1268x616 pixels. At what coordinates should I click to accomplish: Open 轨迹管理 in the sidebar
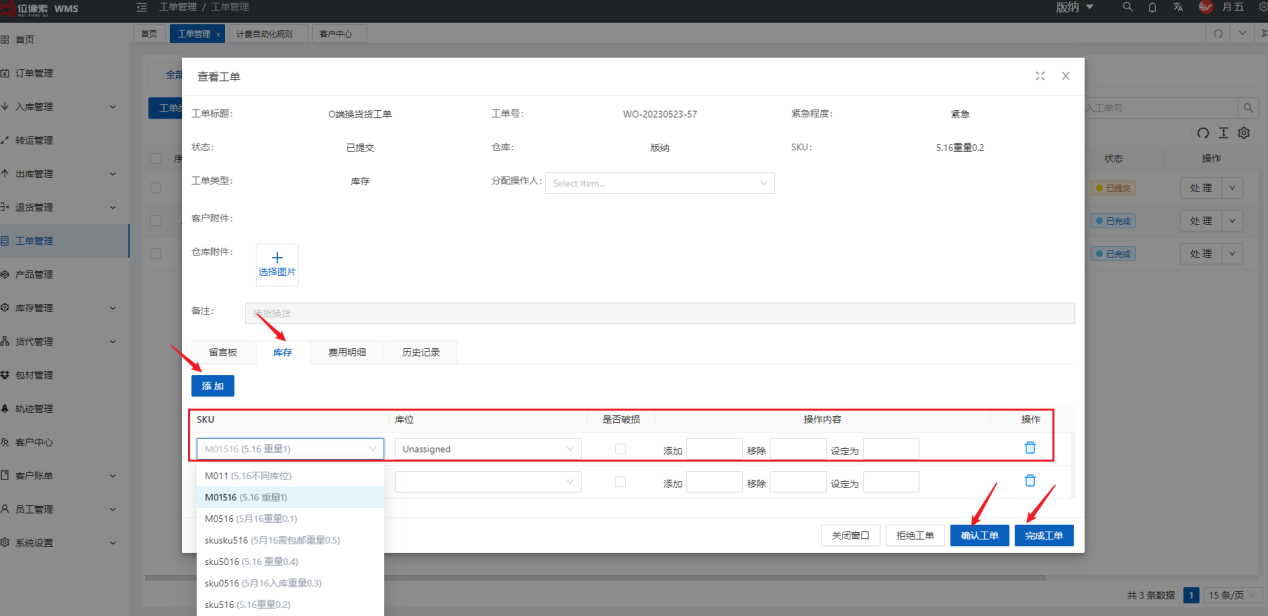tap(34, 408)
